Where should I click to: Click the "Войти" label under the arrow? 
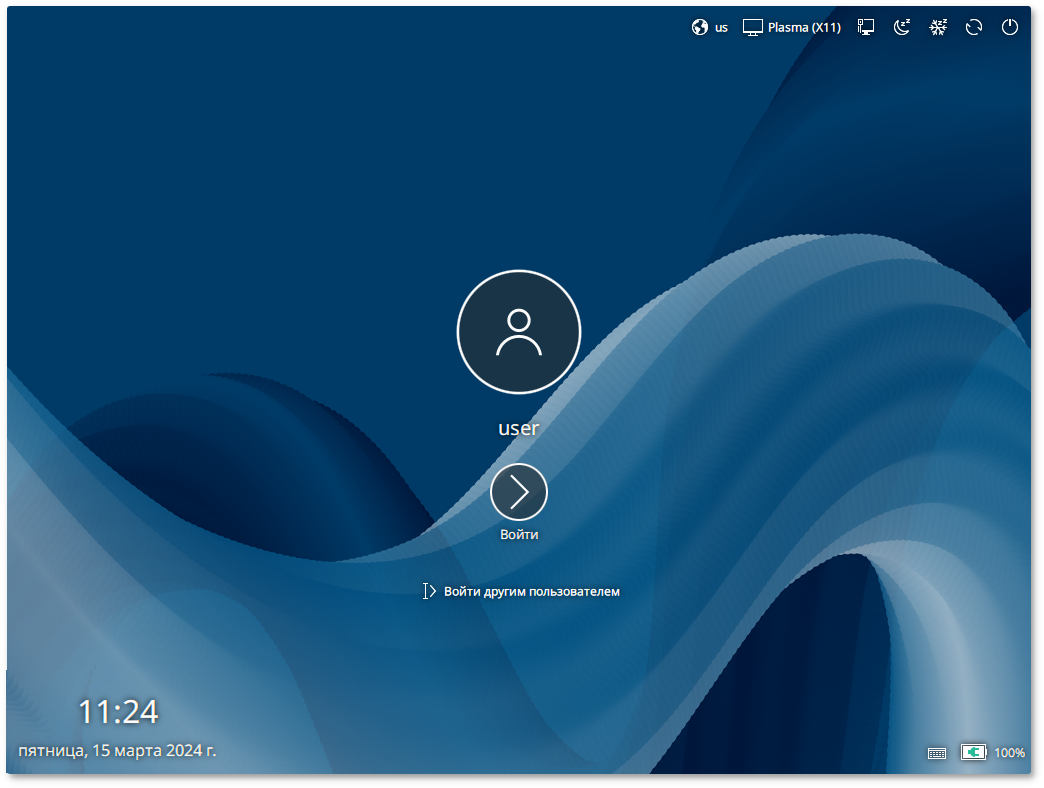(519, 535)
